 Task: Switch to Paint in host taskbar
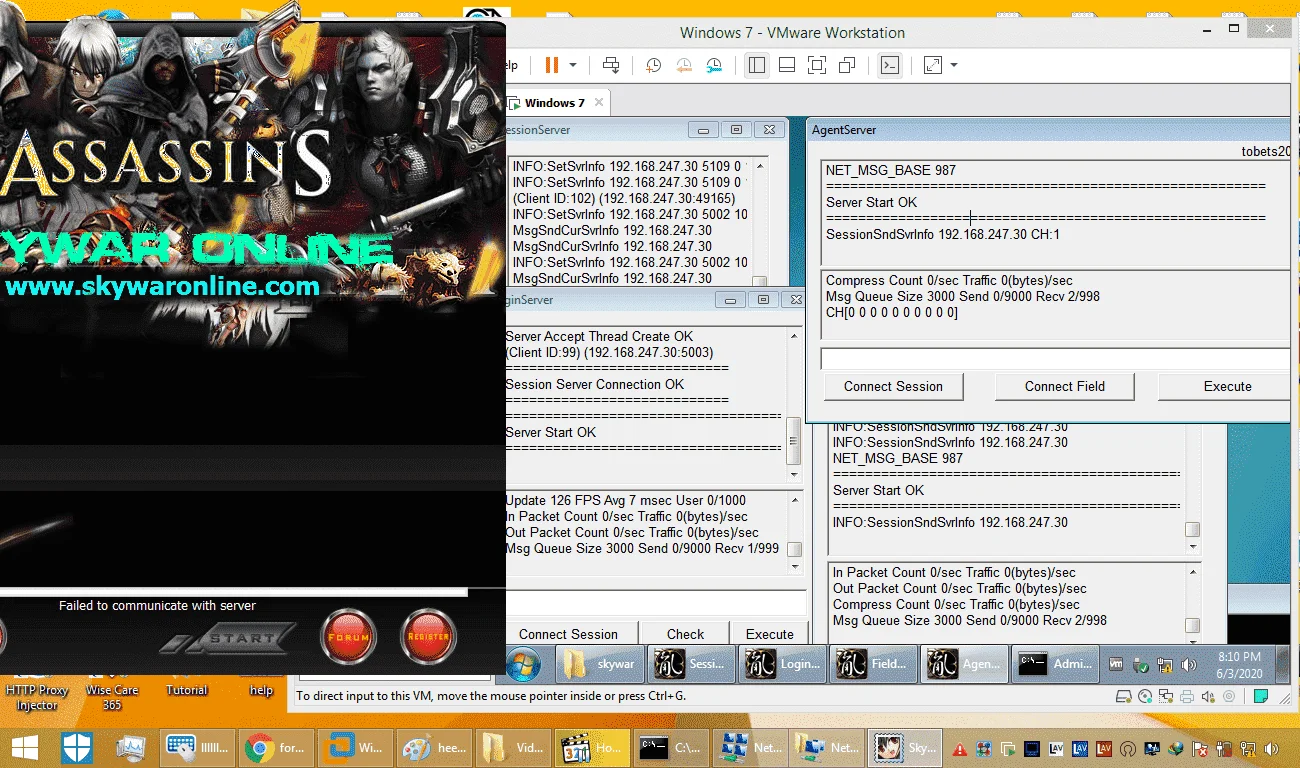coord(436,747)
